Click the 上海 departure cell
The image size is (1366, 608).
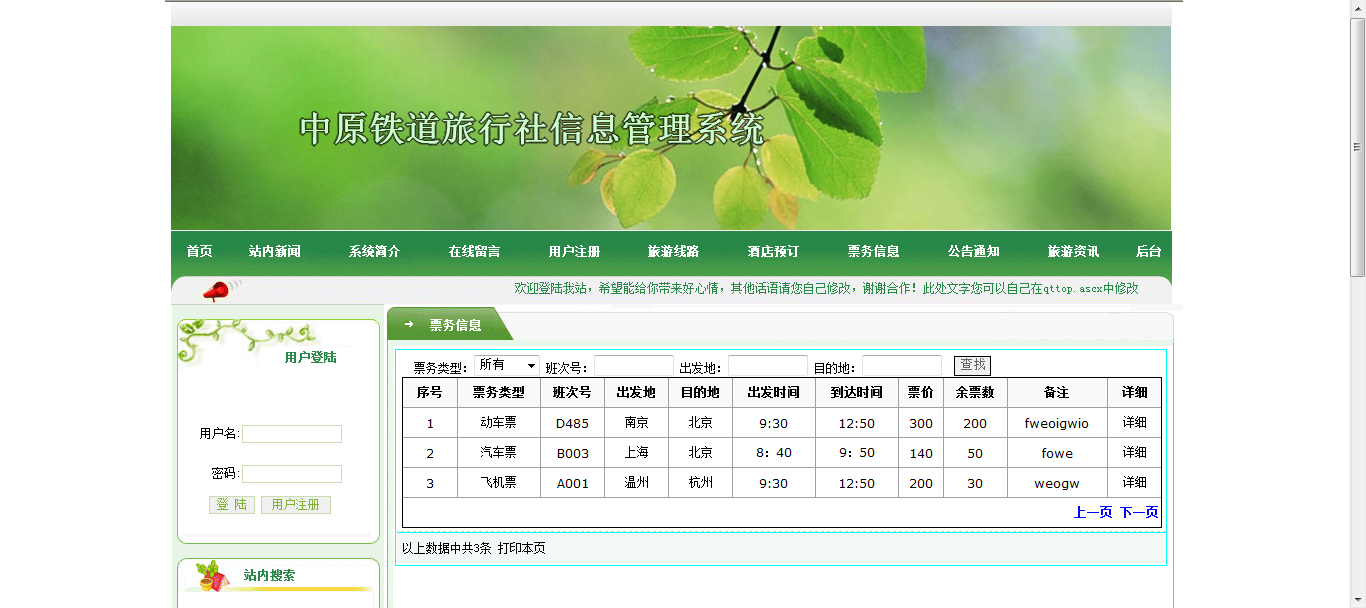[636, 453]
